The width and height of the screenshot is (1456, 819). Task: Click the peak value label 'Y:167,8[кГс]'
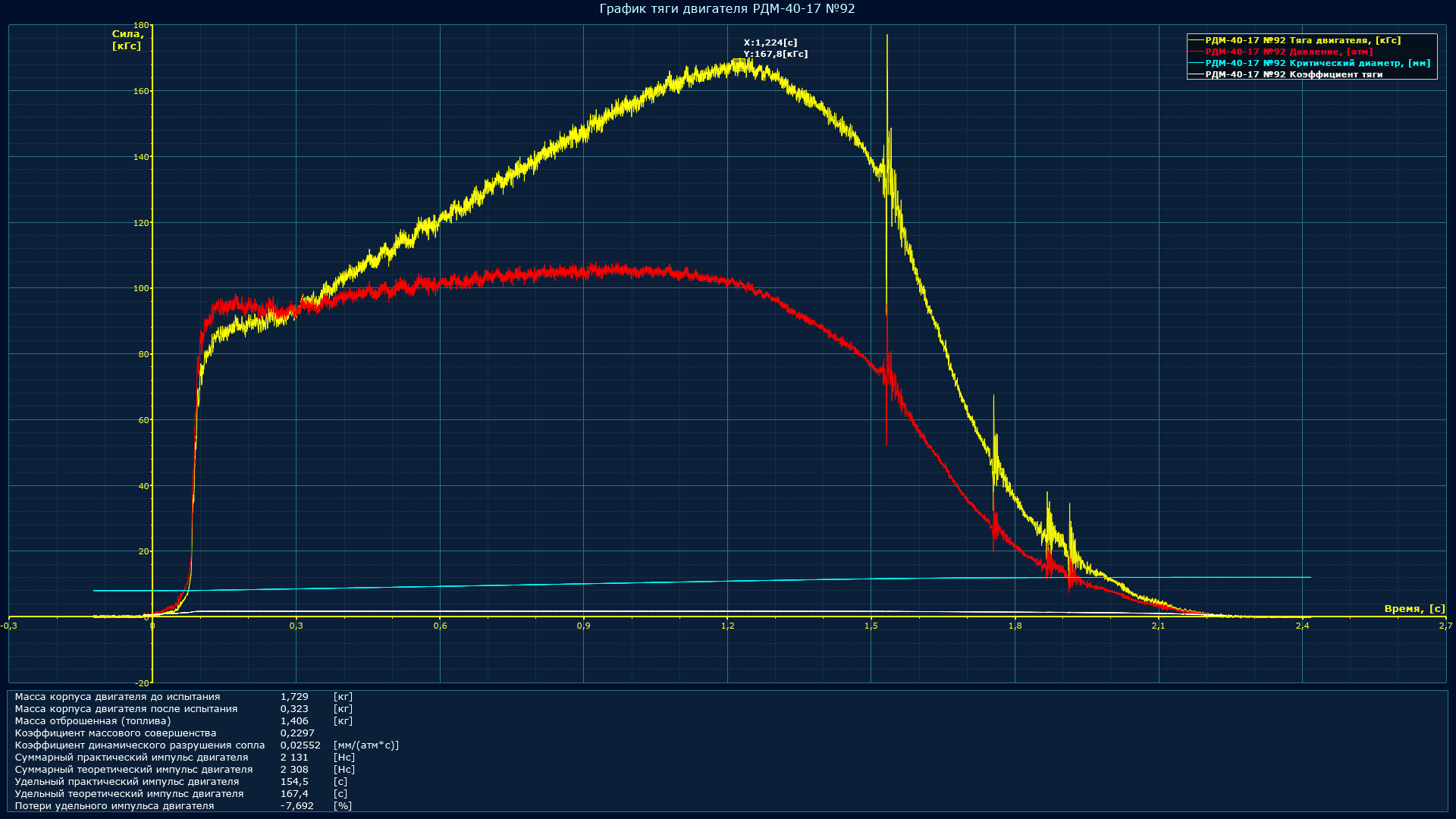(776, 55)
